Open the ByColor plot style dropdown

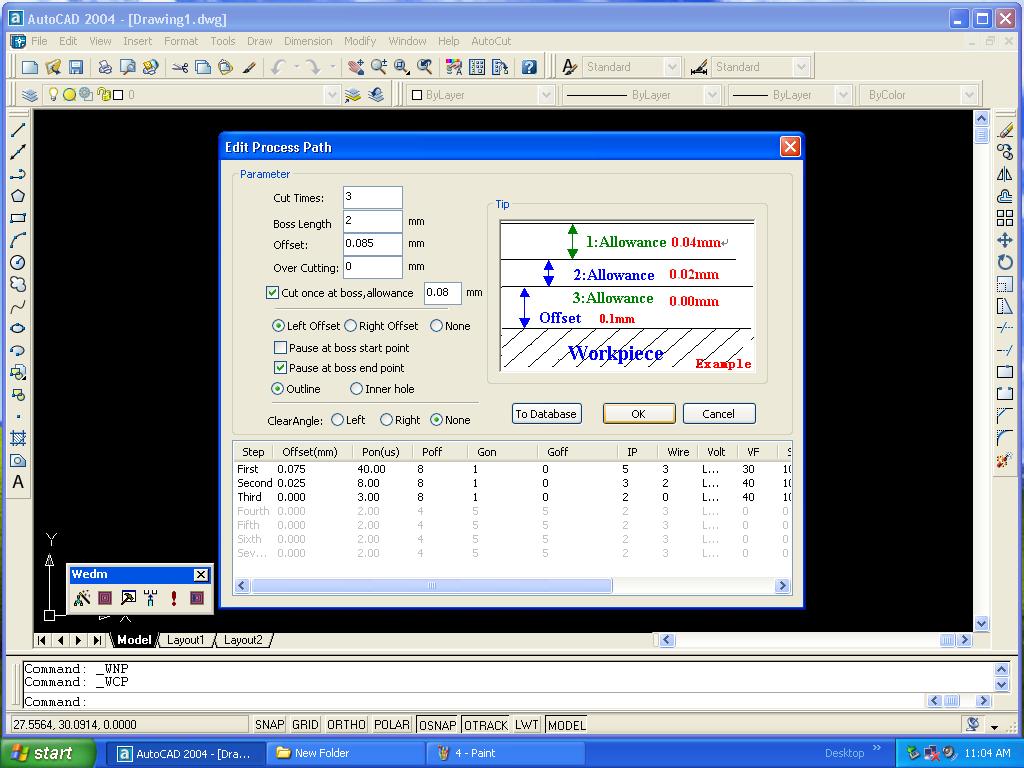tap(969, 95)
